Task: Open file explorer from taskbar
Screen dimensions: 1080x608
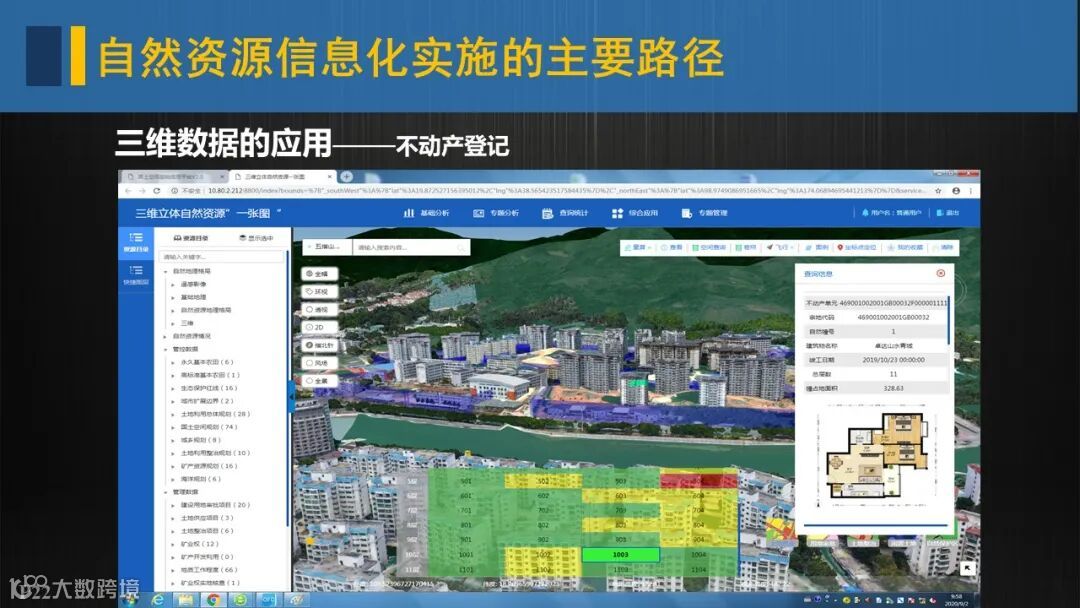Action: [185, 600]
